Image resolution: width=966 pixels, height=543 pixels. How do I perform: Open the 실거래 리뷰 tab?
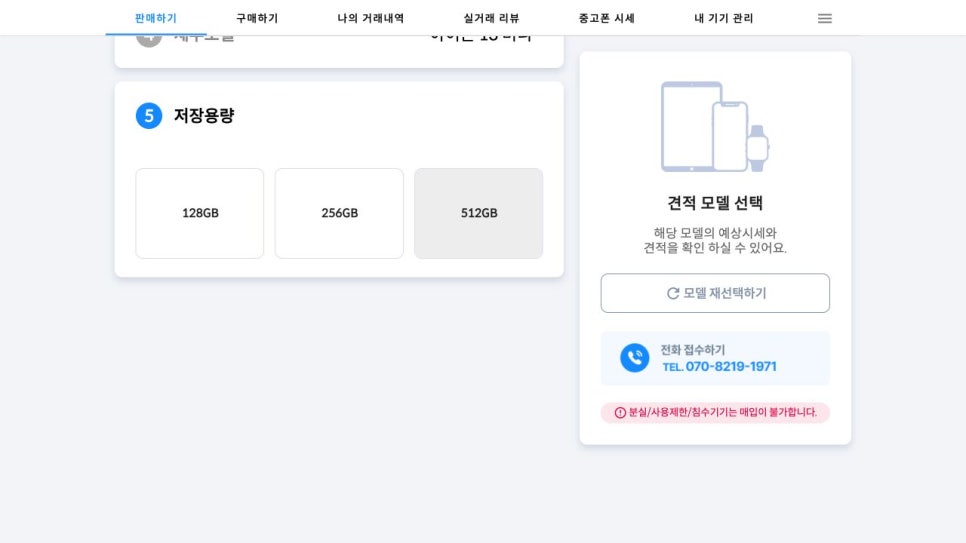[491, 18]
